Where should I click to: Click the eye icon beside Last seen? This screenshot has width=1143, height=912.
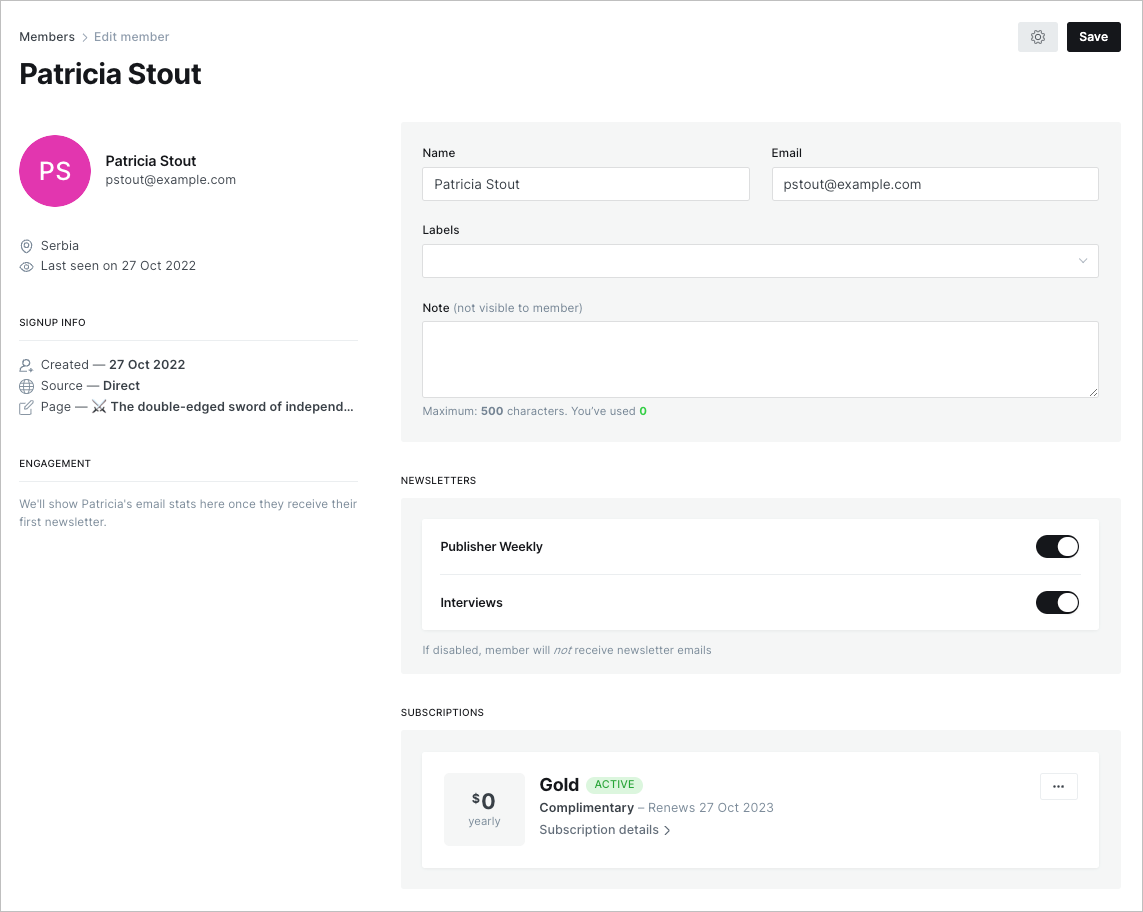coord(27,267)
